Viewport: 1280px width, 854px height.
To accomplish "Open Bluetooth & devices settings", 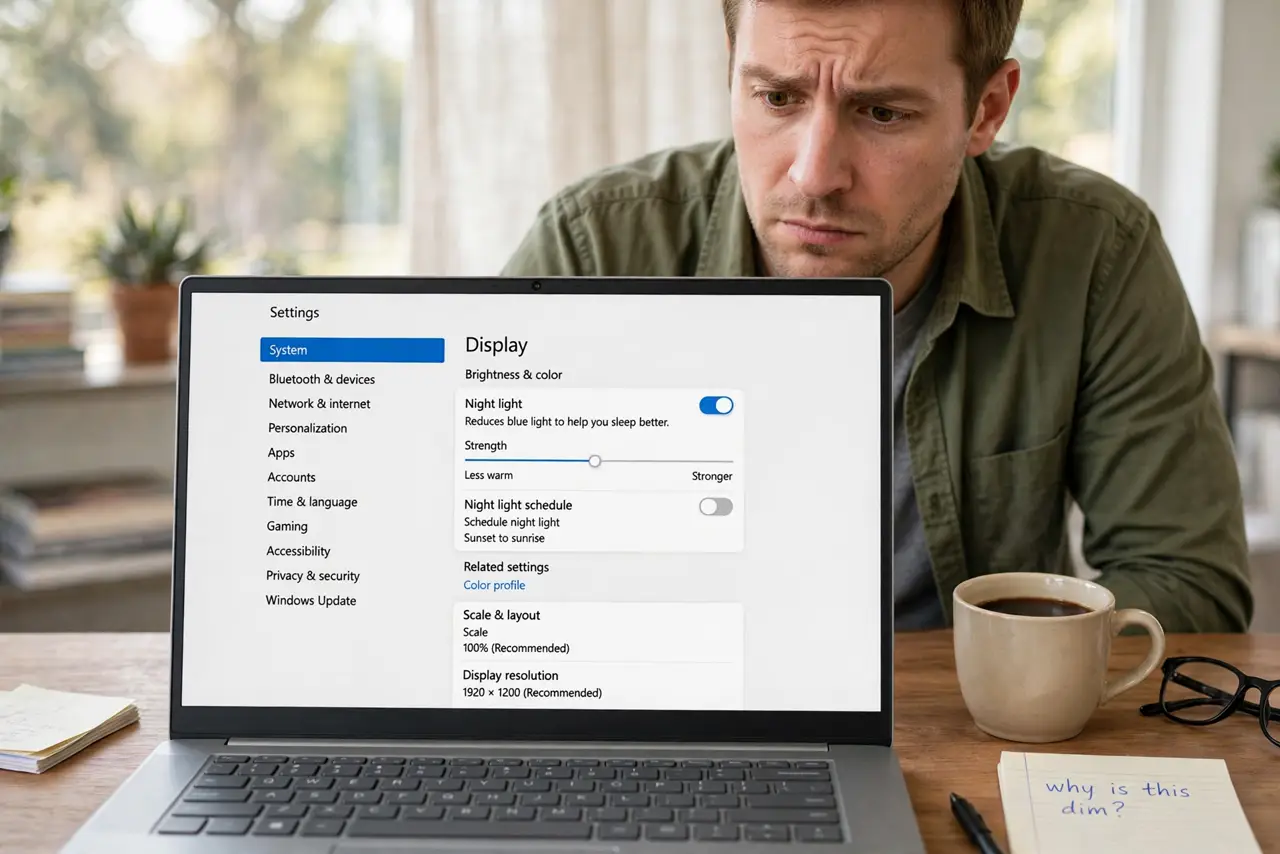I will pos(322,379).
